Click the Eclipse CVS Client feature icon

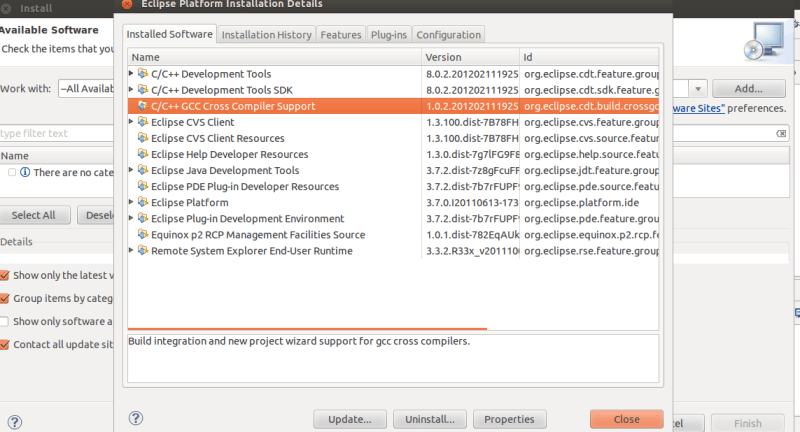pos(143,122)
